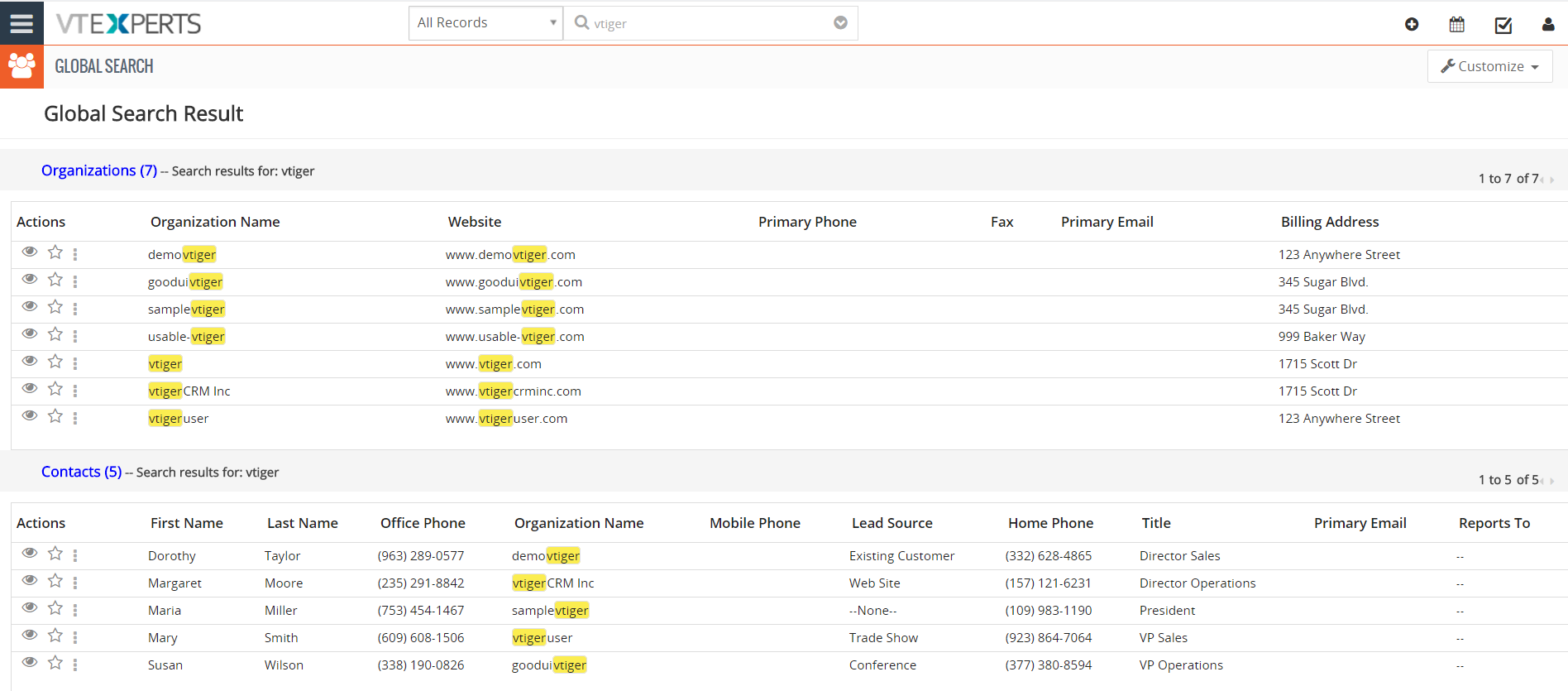Star Susan Wilson contact
The width and height of the screenshot is (1568, 691).
pyautogui.click(x=55, y=662)
